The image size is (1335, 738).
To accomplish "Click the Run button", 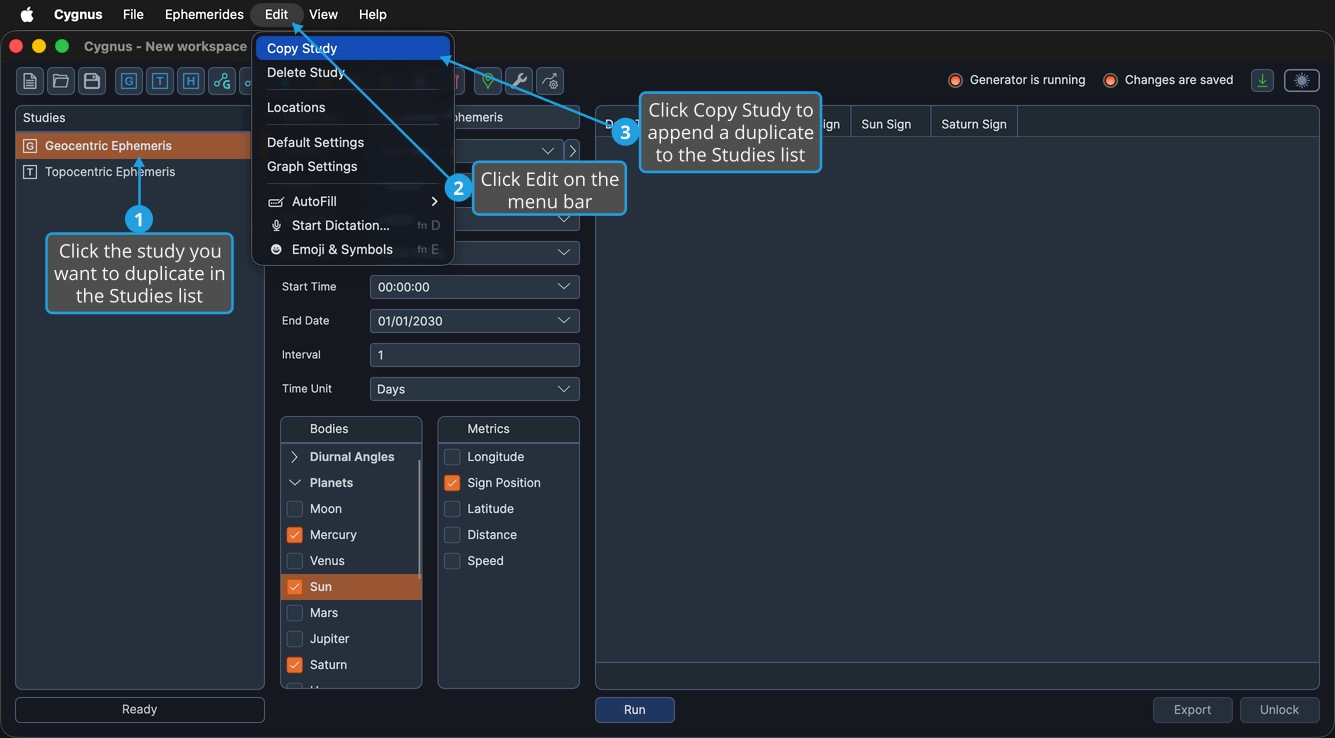I will coord(635,710).
